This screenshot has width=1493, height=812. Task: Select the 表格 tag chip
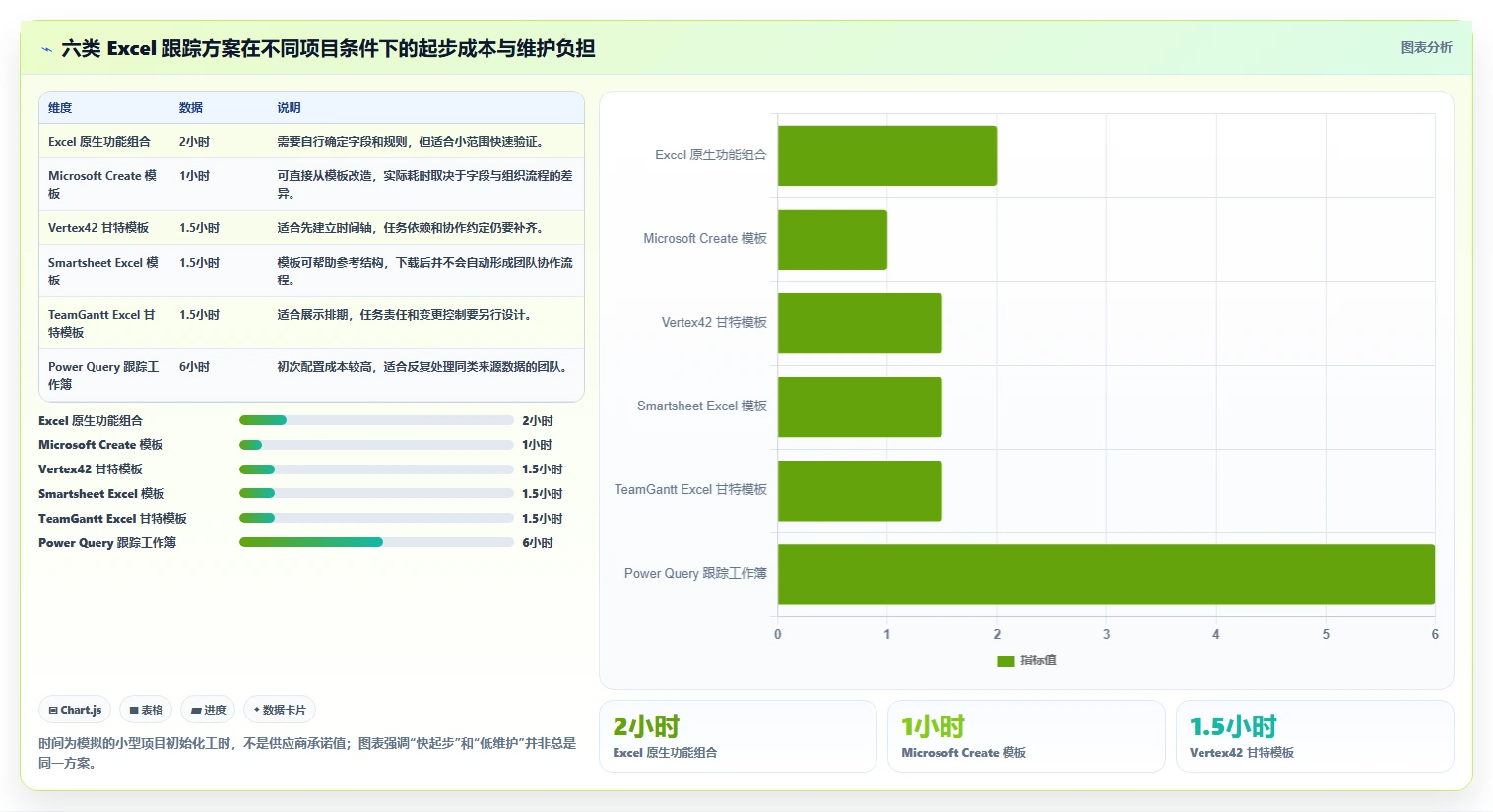coord(146,710)
